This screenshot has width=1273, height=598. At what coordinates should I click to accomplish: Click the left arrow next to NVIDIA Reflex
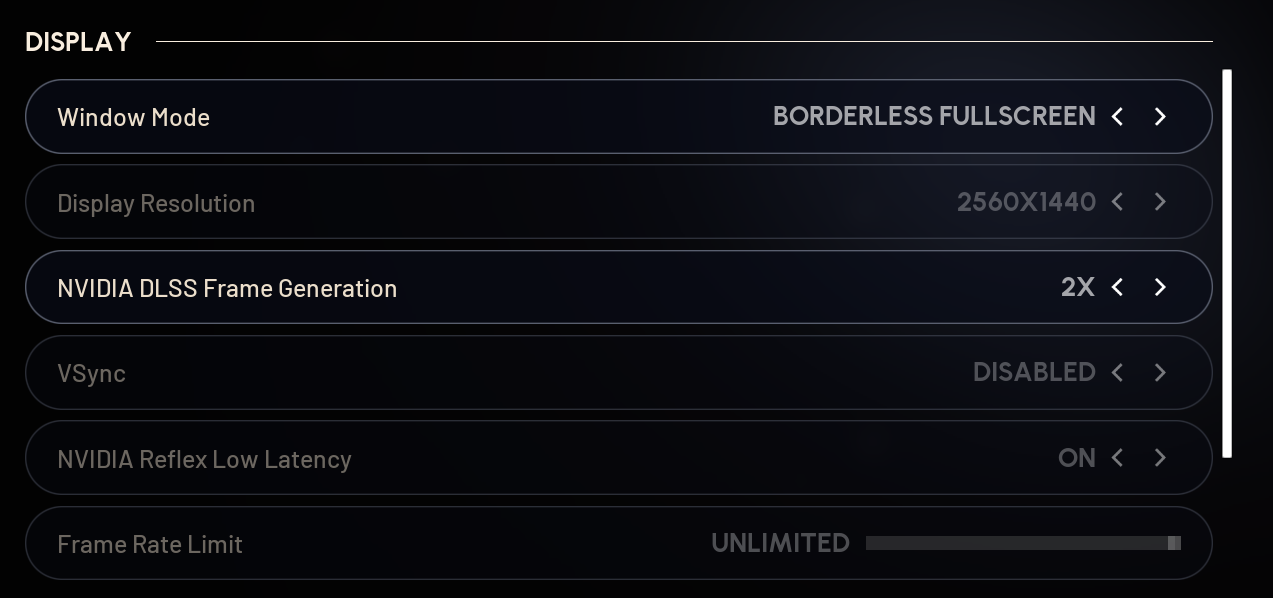point(1117,458)
